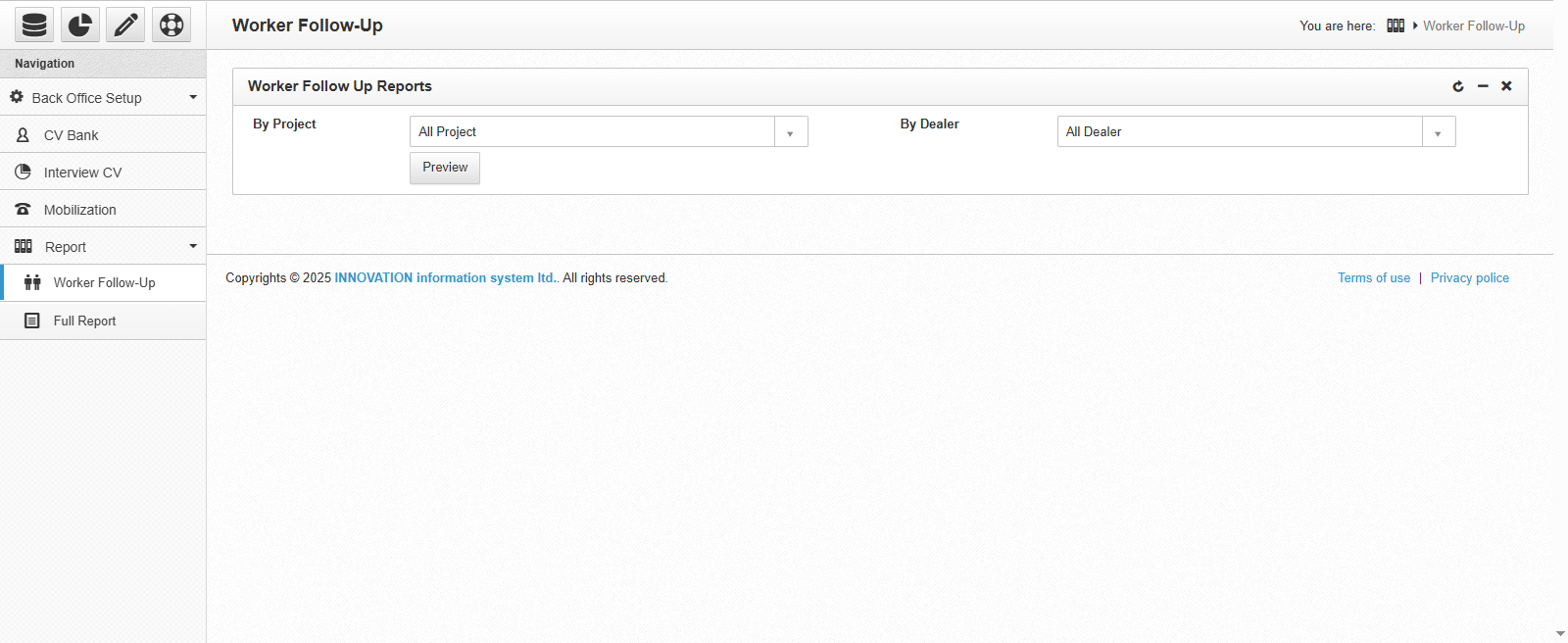Viewport: 1568px width, 643px height.
Task: Click the pie chart icon in the top toolbar
Action: tap(80, 25)
